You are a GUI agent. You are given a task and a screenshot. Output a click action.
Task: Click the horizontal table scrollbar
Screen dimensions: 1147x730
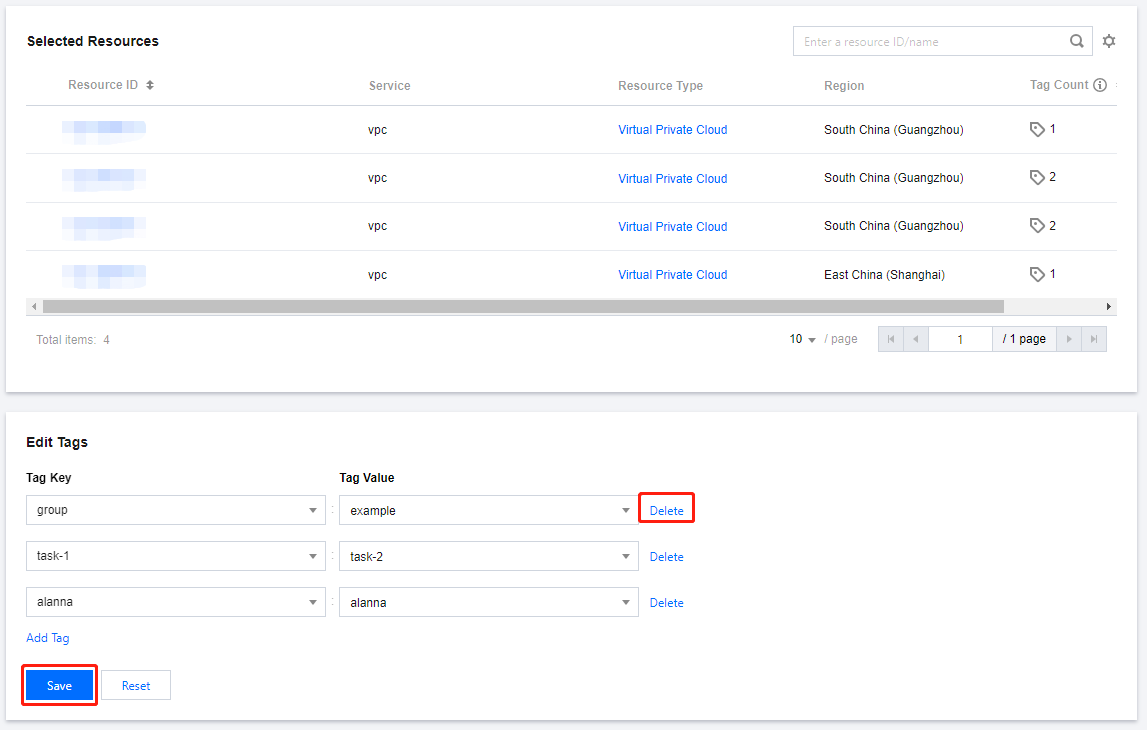click(x=522, y=306)
